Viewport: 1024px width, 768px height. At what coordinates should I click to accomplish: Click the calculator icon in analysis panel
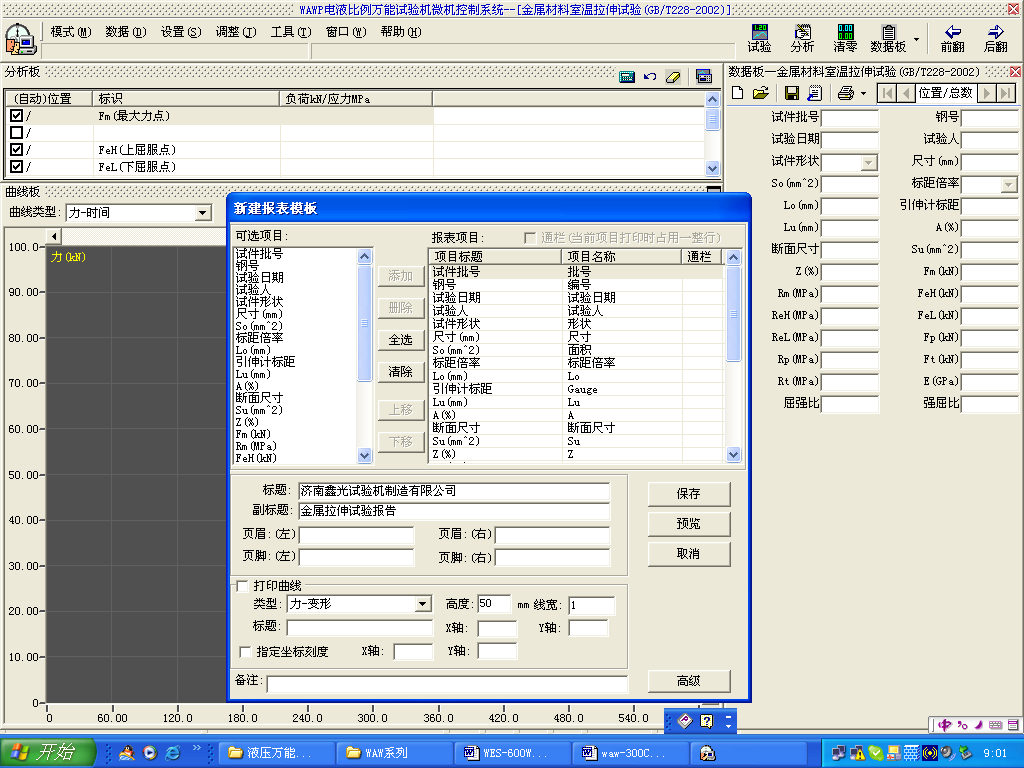[626, 77]
